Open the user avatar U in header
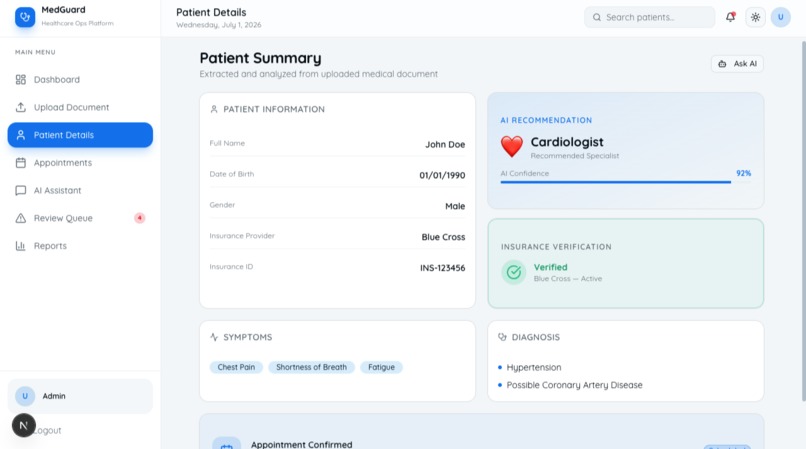 [x=780, y=17]
